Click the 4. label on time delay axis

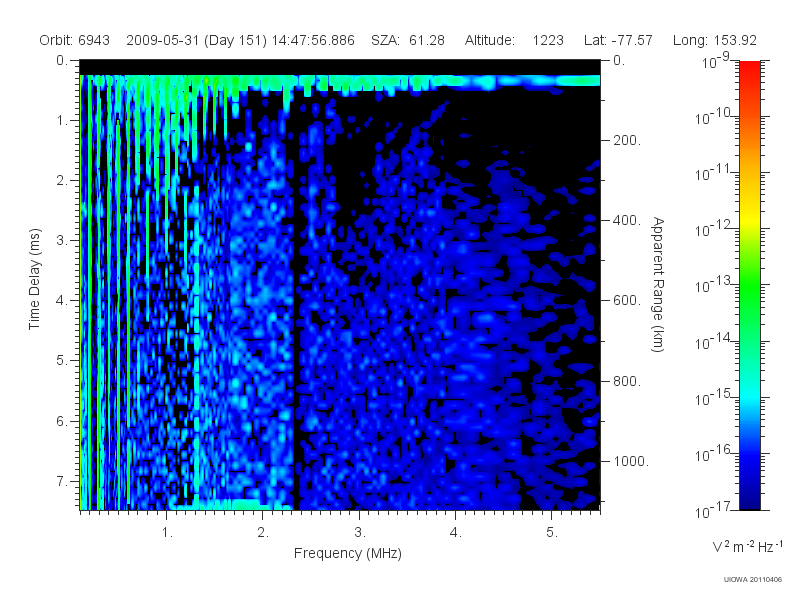coord(62,301)
